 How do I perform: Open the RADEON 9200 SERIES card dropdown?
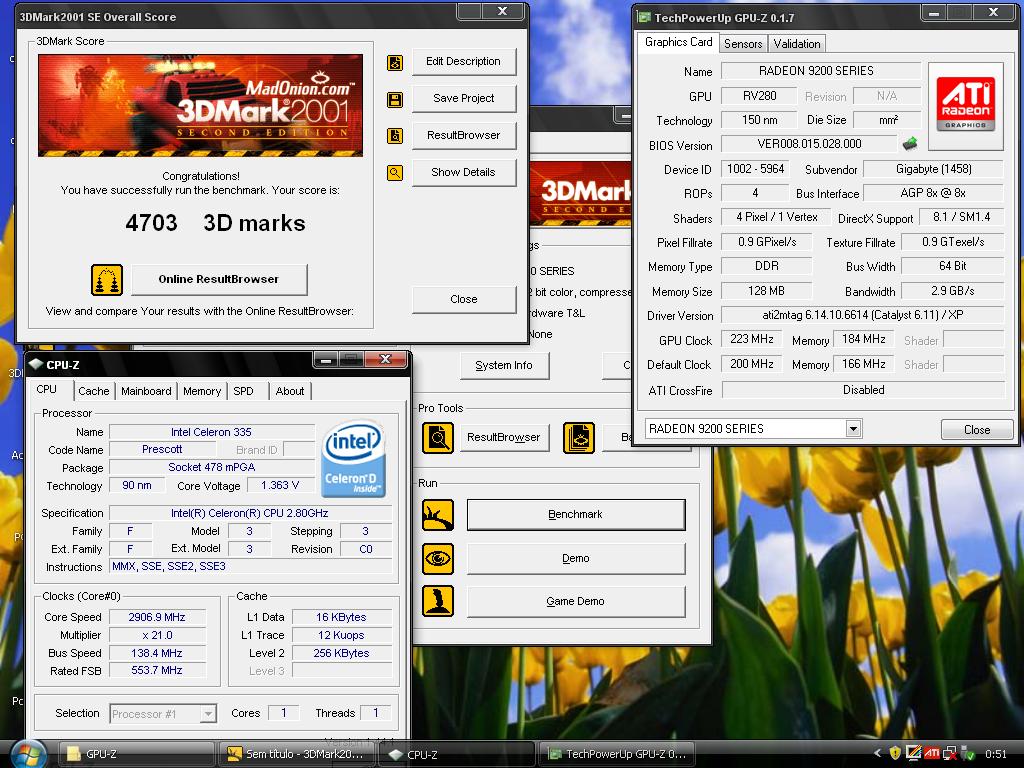click(853, 429)
